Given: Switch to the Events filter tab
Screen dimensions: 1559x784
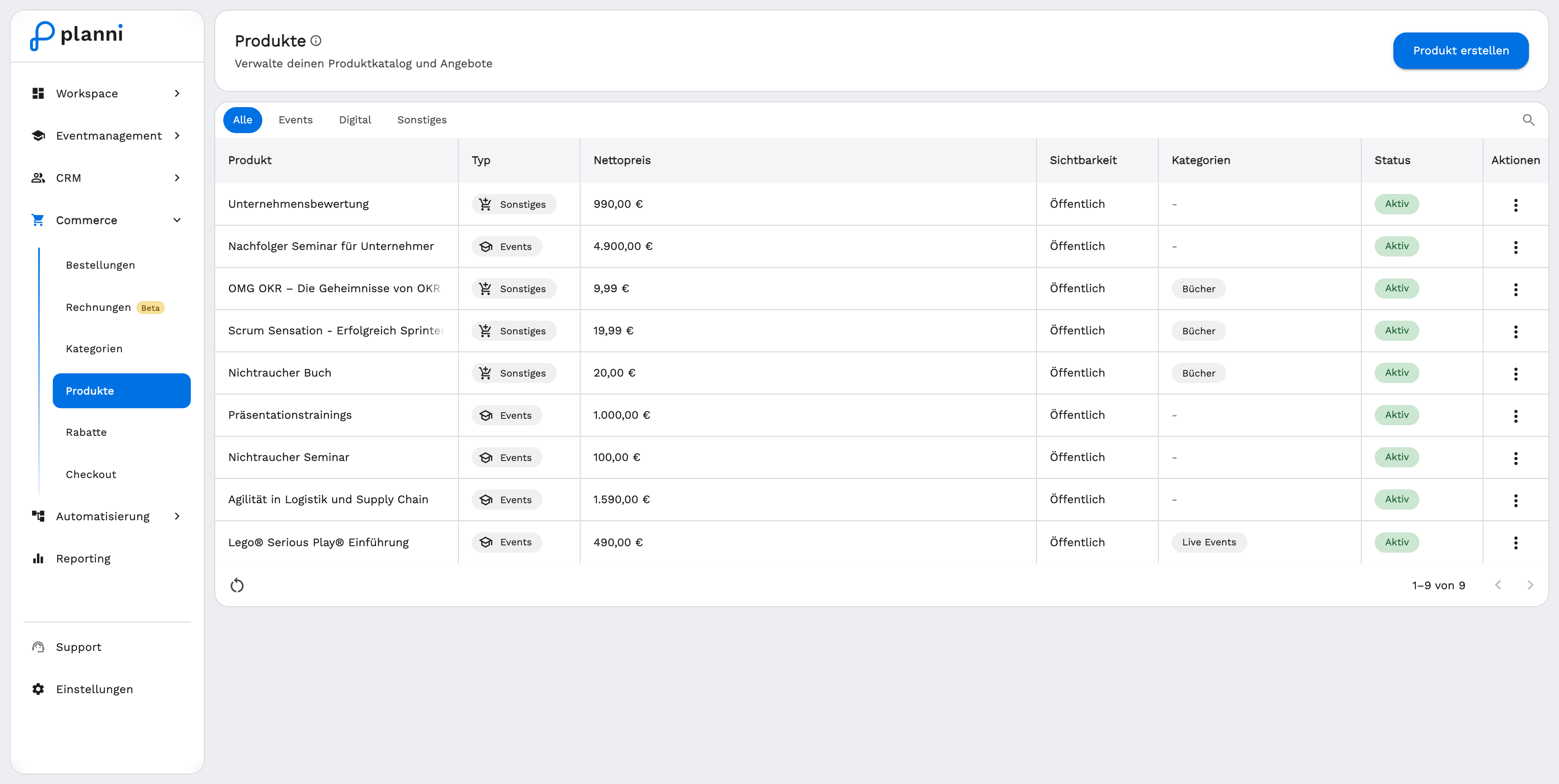Looking at the screenshot, I should pos(295,120).
